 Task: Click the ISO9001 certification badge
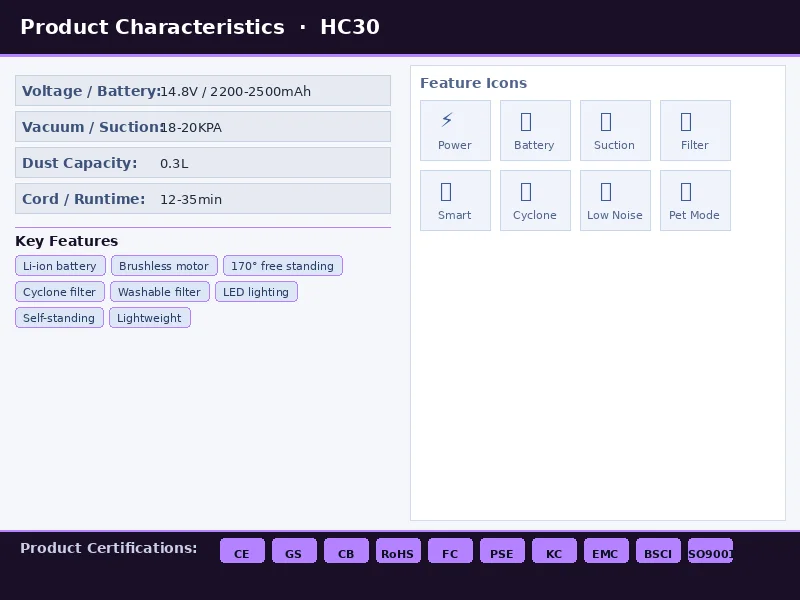pyautogui.click(x=711, y=551)
